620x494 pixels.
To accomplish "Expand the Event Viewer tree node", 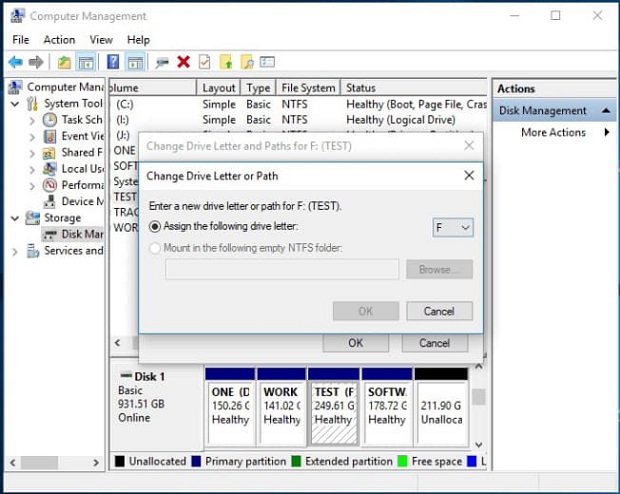I will tap(32, 137).
